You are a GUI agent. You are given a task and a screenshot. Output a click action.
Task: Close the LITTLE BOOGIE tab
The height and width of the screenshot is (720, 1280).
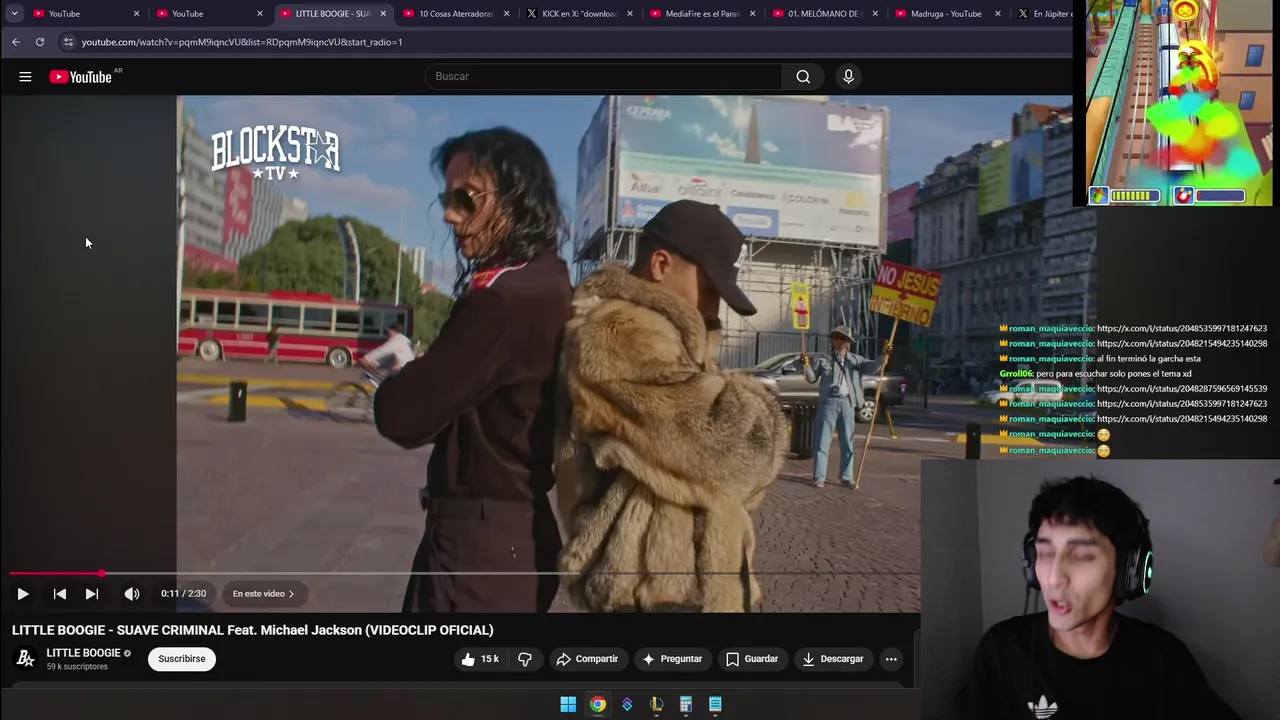coord(383,14)
